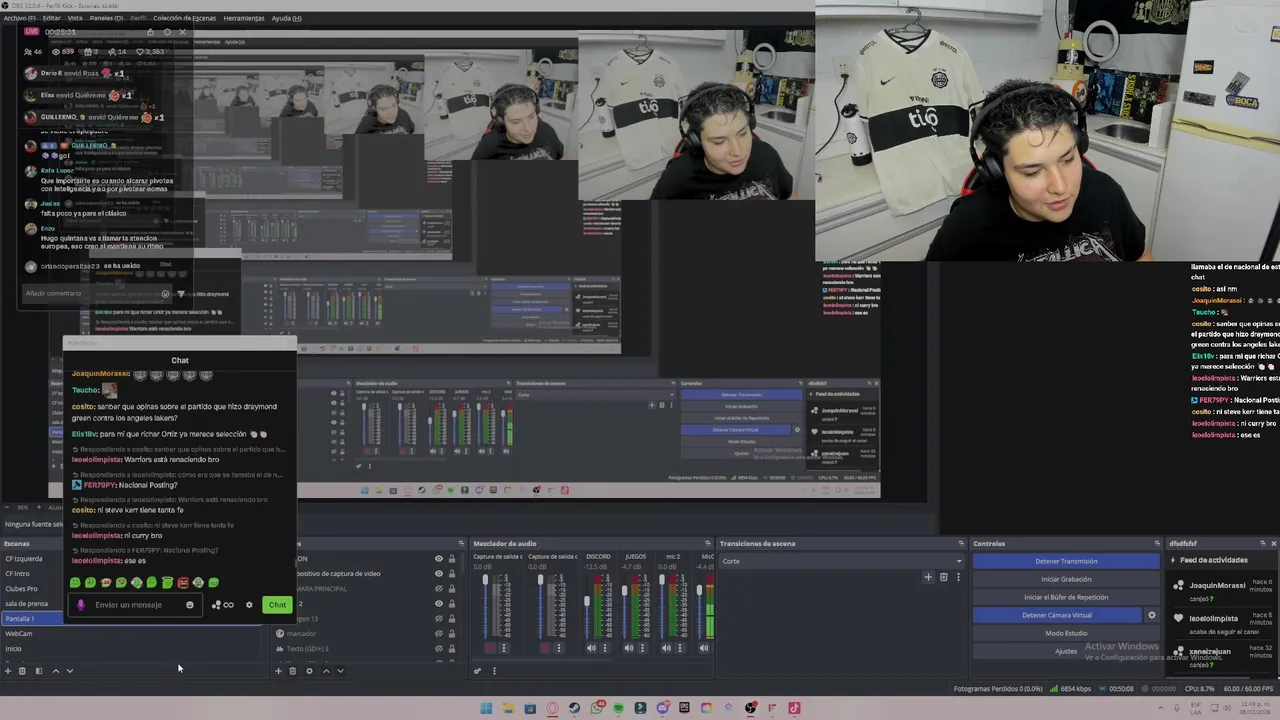The image size is (1280, 720).
Task: Open TikTok app from the taskbar
Action: click(794, 708)
